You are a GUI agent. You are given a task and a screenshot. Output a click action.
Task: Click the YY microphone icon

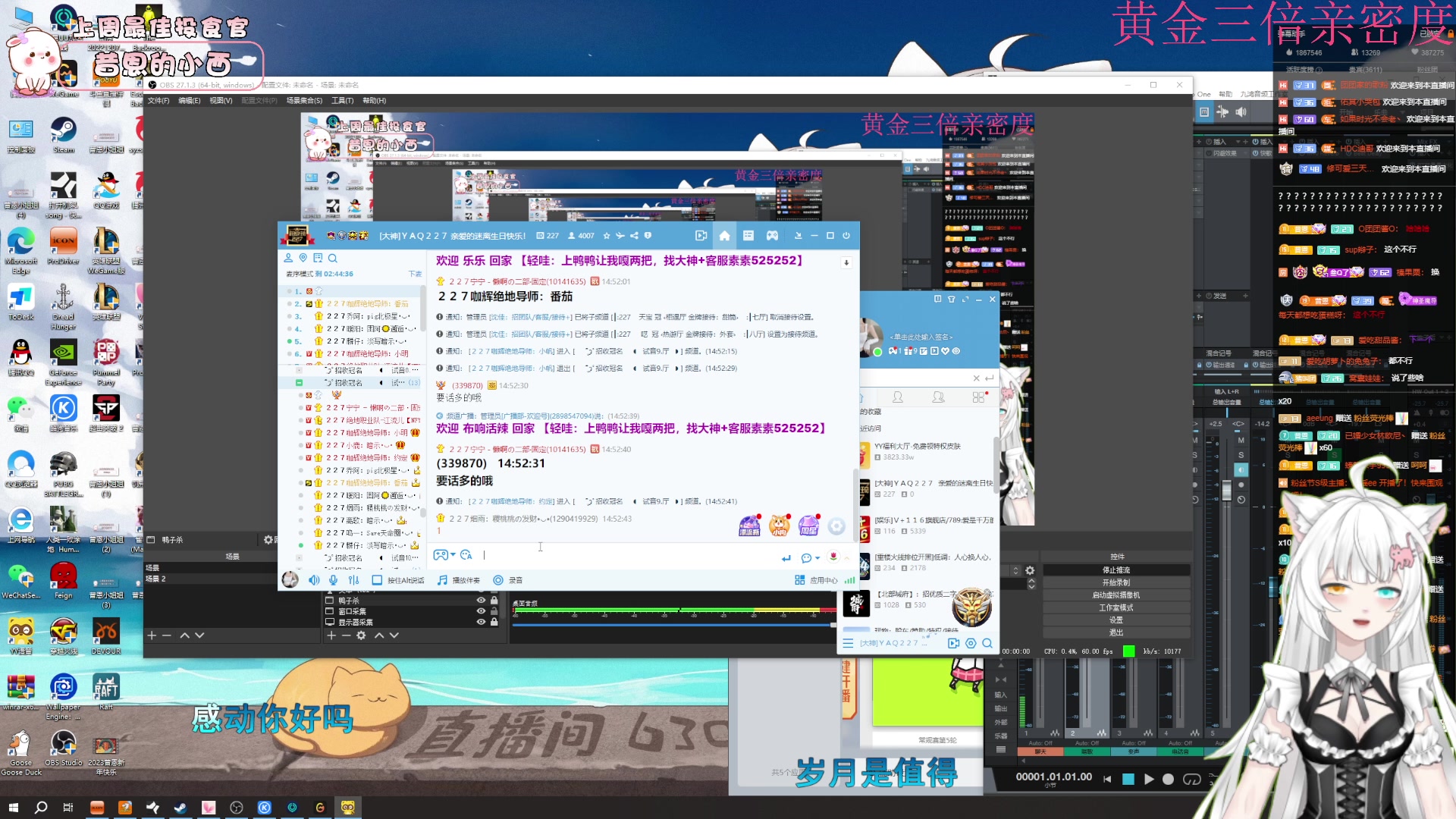[334, 580]
